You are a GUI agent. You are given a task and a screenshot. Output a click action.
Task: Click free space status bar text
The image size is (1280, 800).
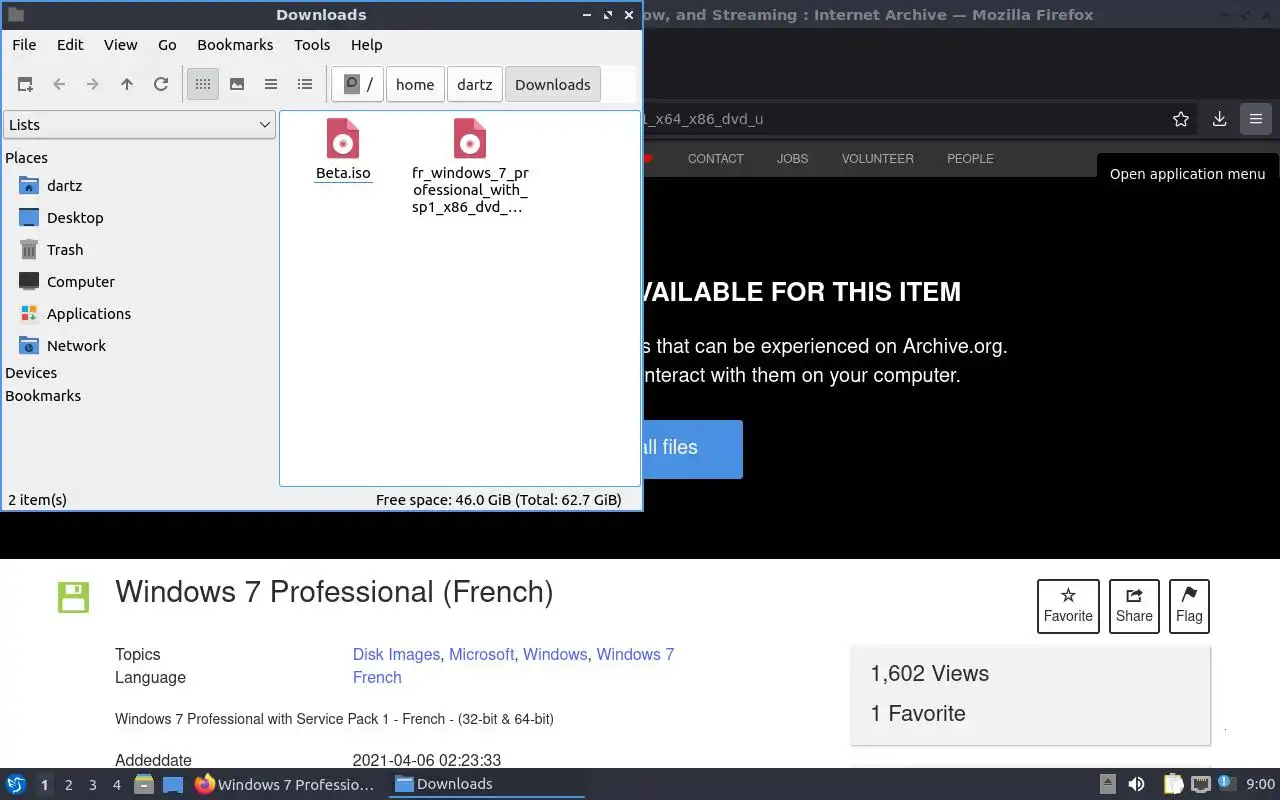[498, 500]
